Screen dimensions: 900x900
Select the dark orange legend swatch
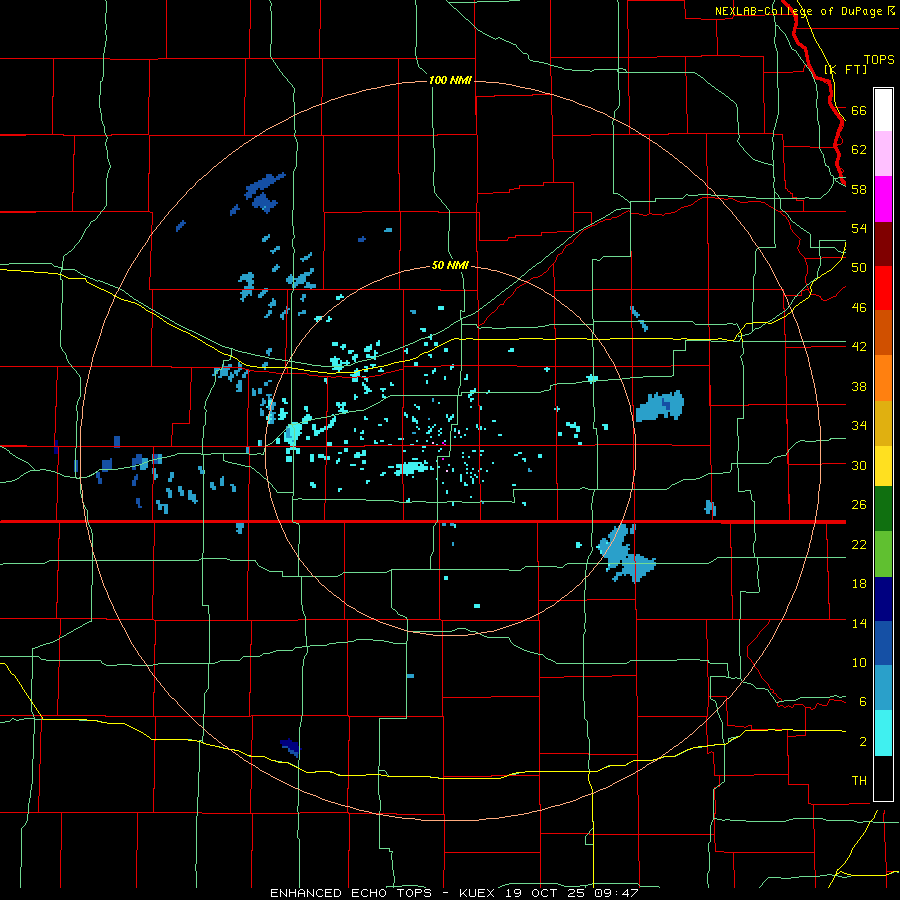[883, 332]
